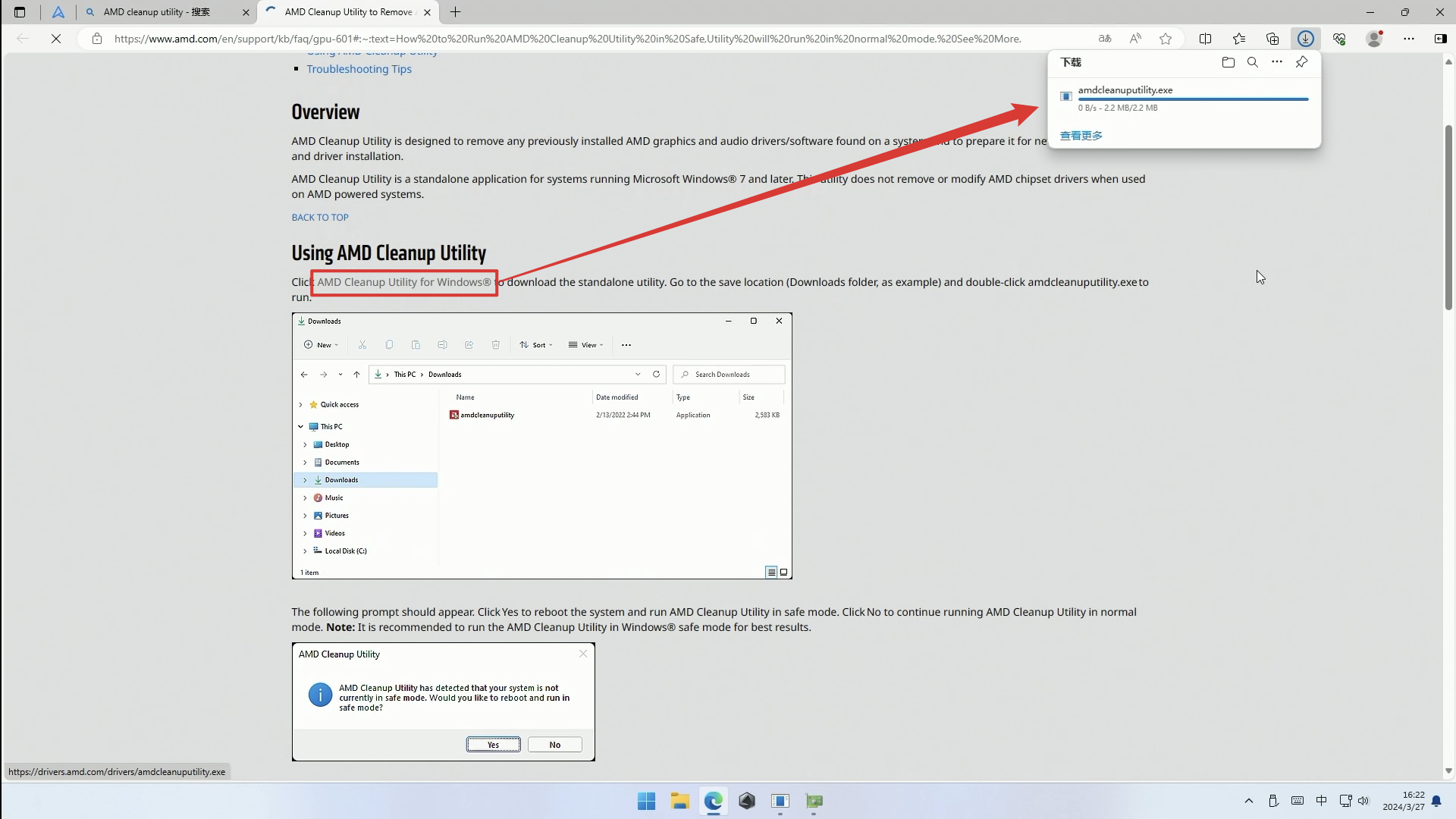Toggle split screen view

coord(1206,38)
